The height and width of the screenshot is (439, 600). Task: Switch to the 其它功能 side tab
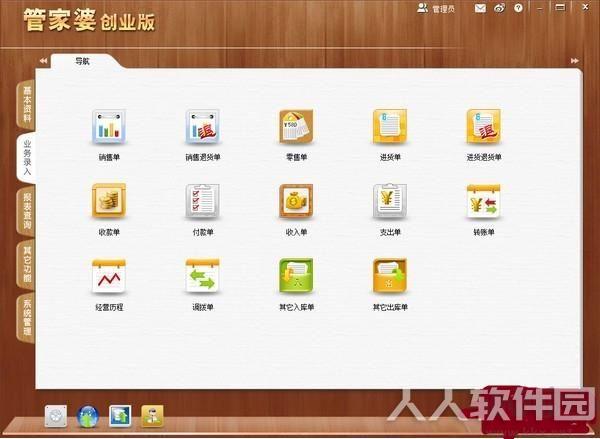pyautogui.click(x=27, y=264)
